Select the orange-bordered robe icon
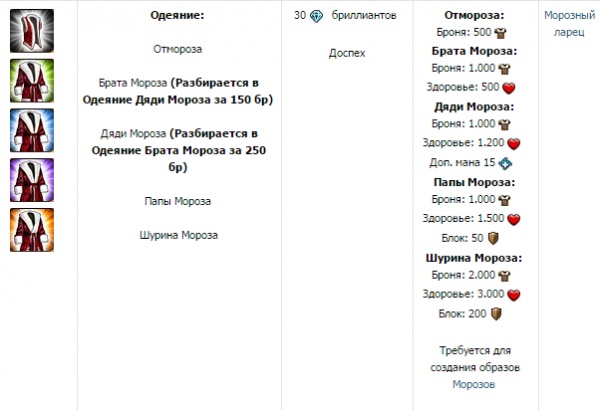 (32, 229)
